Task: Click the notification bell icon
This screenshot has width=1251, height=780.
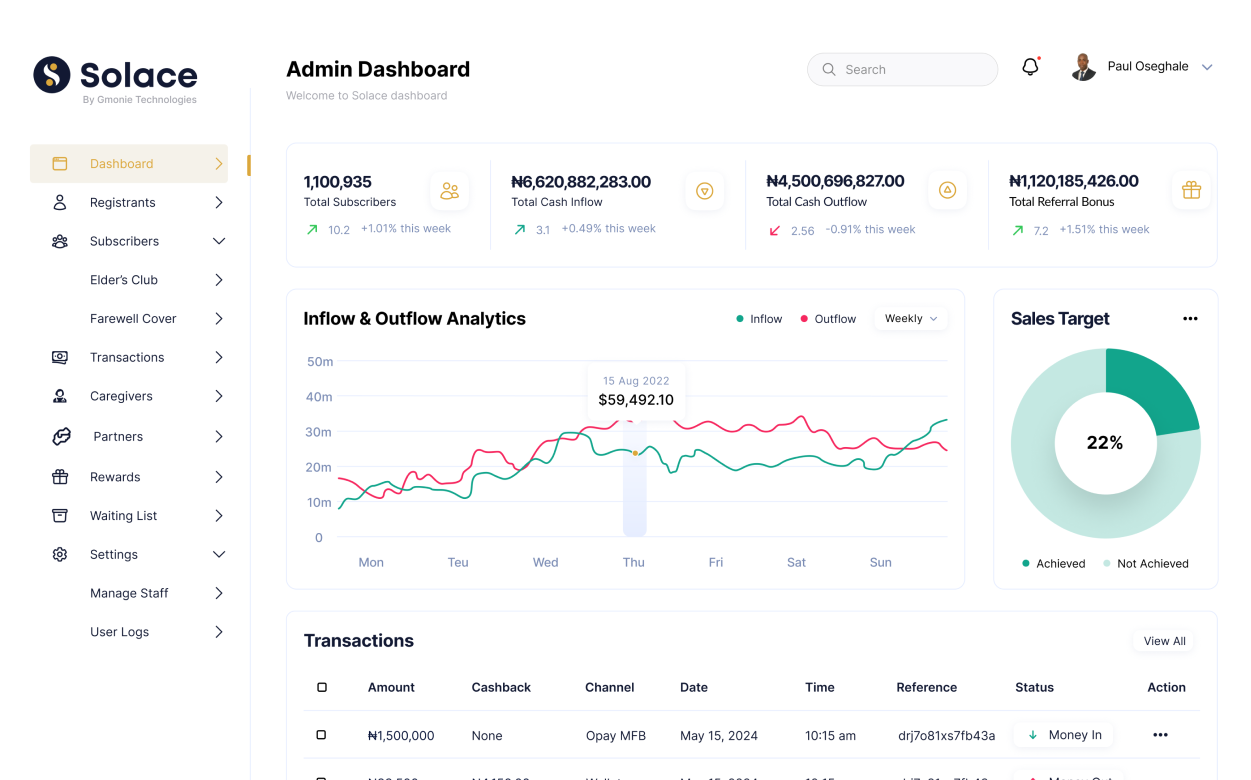Action: pos(1030,68)
